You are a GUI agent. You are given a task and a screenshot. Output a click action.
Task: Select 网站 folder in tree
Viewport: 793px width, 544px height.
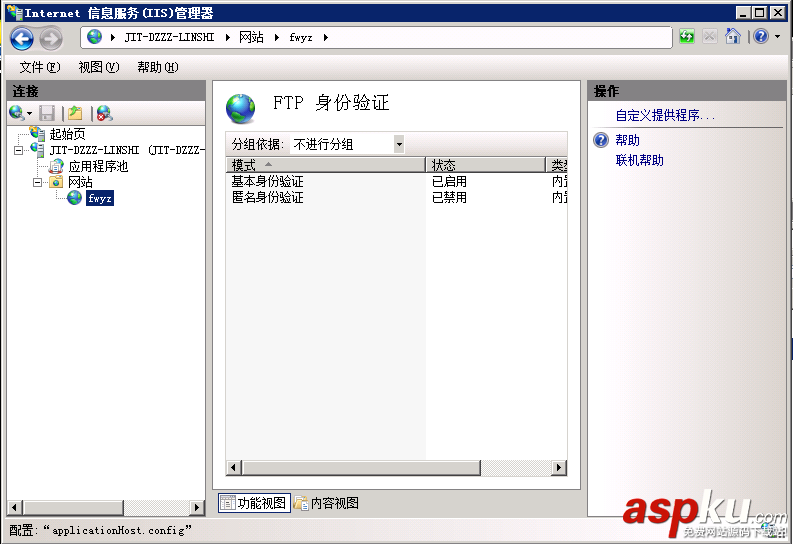tap(80, 182)
